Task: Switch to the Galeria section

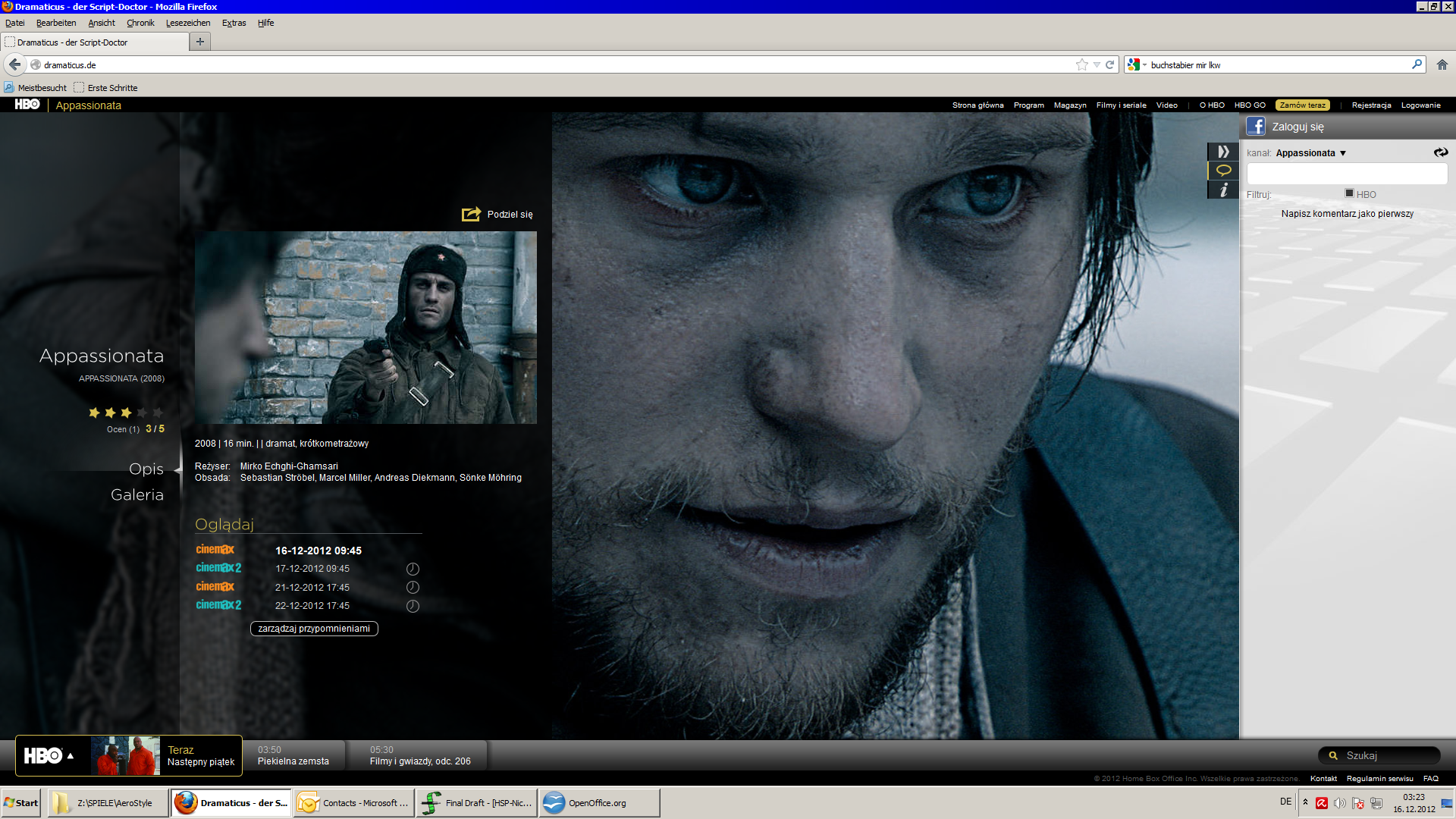Action: (137, 495)
